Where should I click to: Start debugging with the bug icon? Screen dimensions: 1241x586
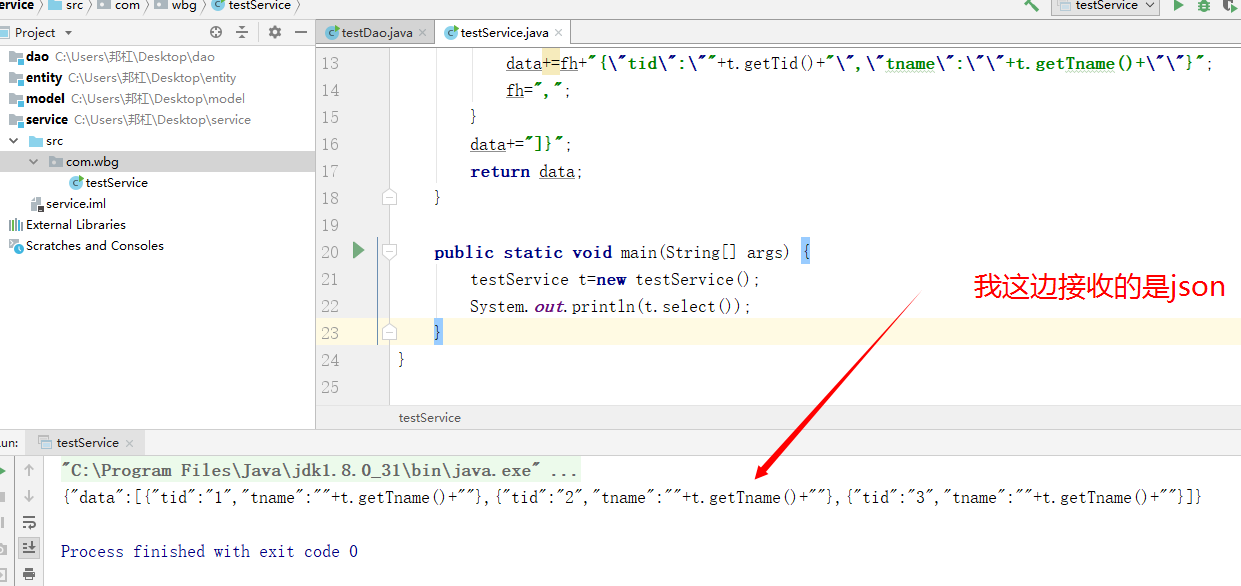point(1204,6)
